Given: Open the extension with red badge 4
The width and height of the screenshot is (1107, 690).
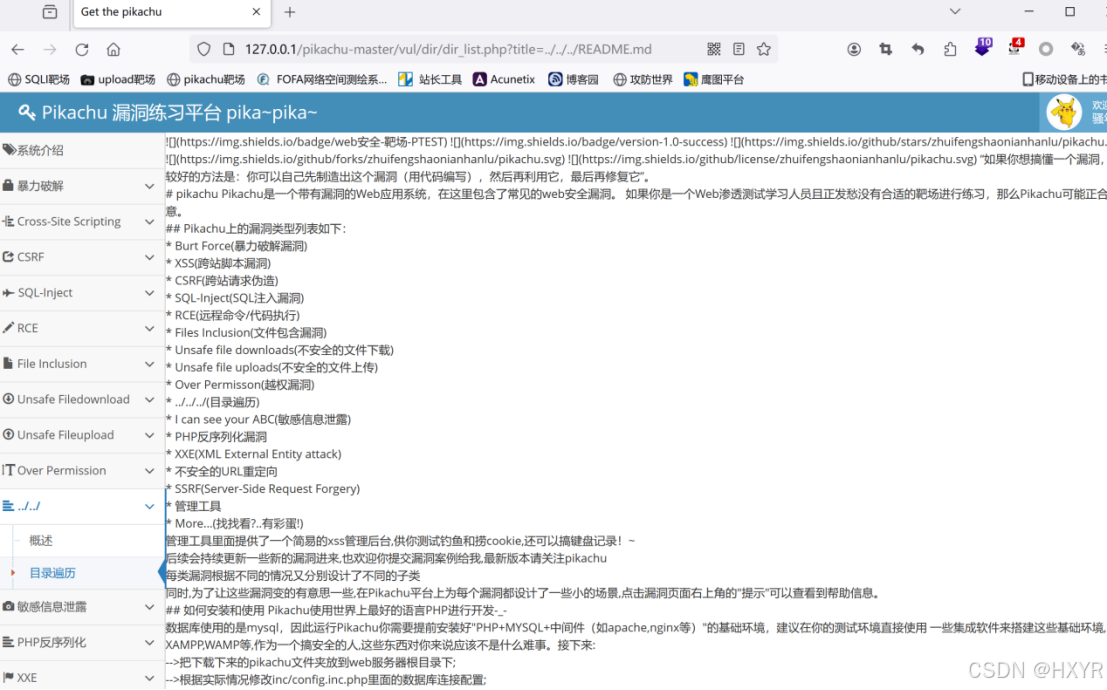Looking at the screenshot, I should (x=1015, y=47).
